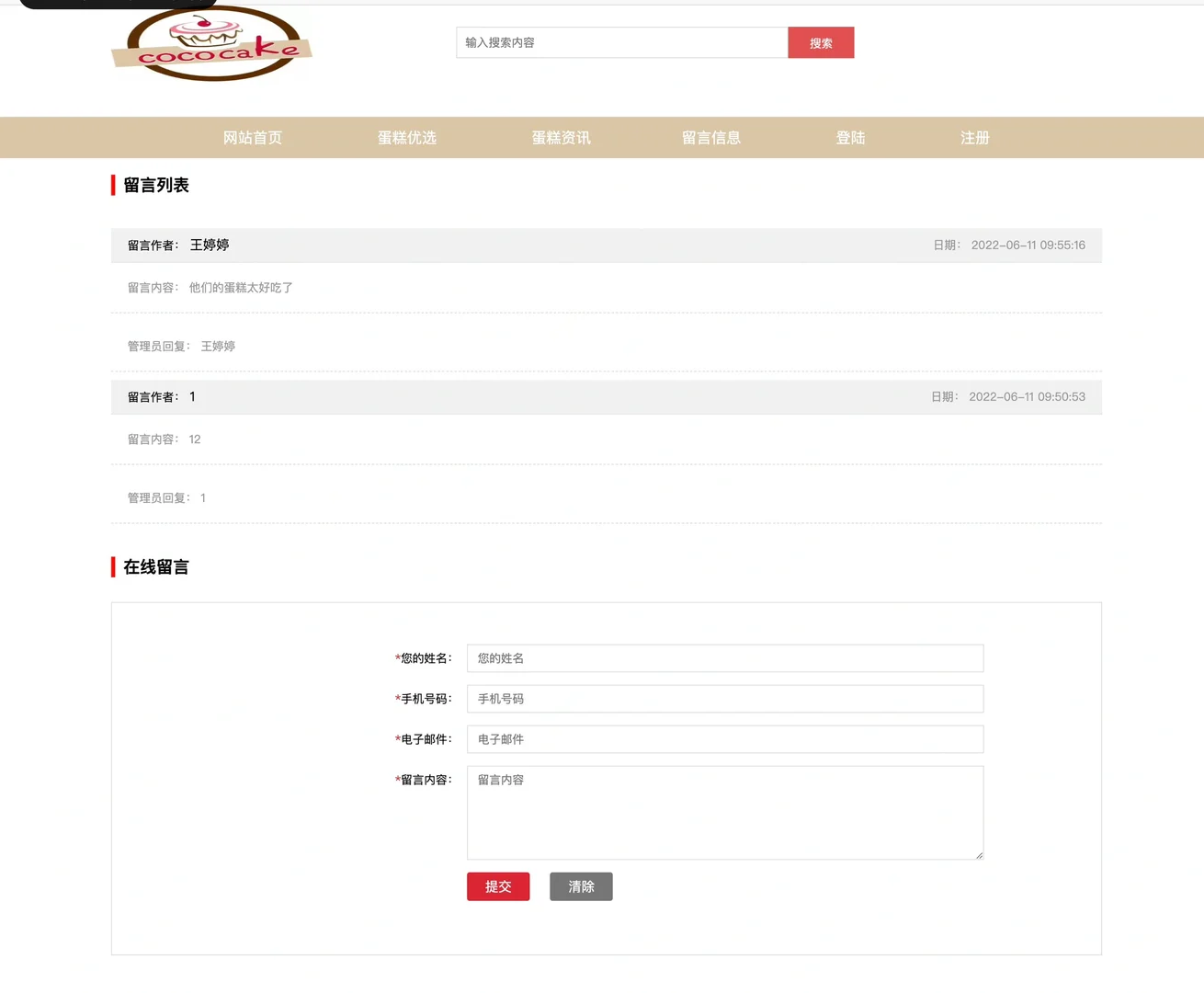Click message author 王婷婷
The image size is (1204, 993).
coord(210,245)
